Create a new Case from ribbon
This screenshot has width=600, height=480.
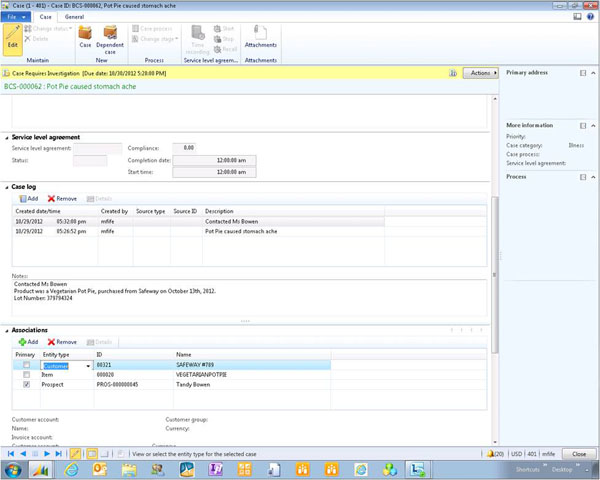coord(85,40)
